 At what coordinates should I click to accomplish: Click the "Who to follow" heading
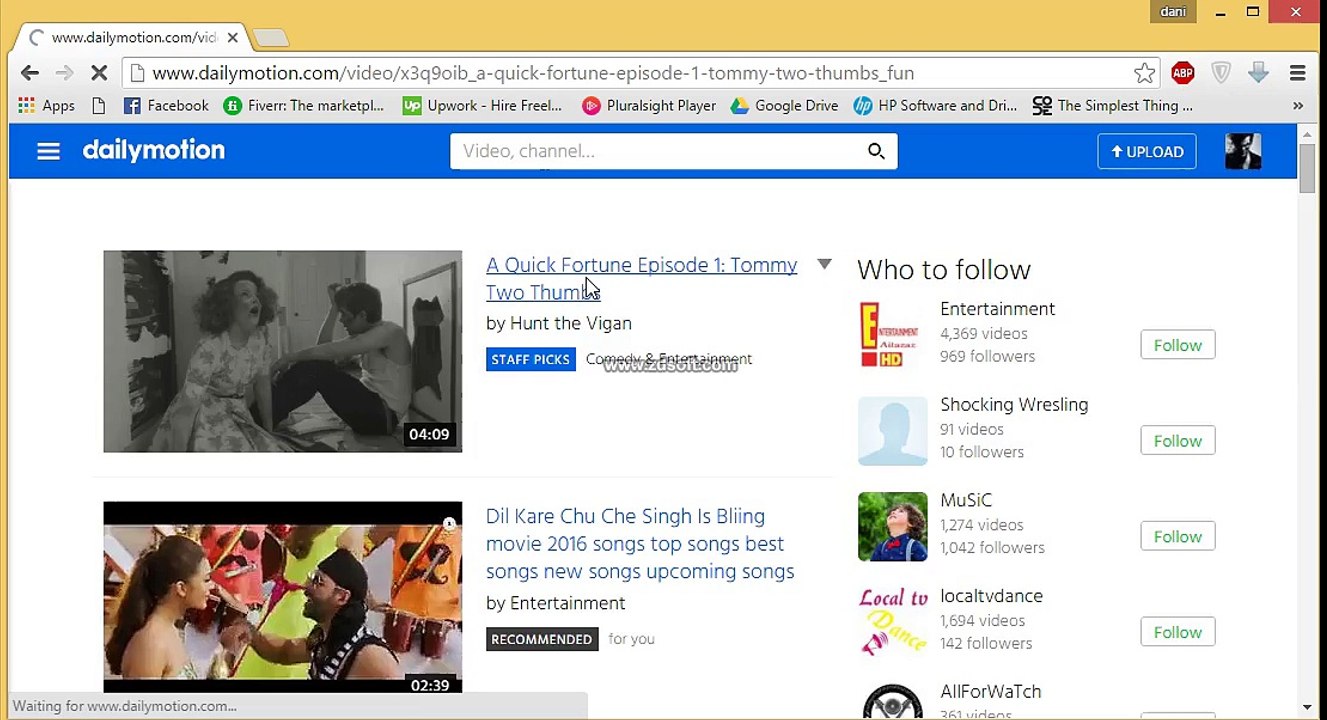[944, 270]
